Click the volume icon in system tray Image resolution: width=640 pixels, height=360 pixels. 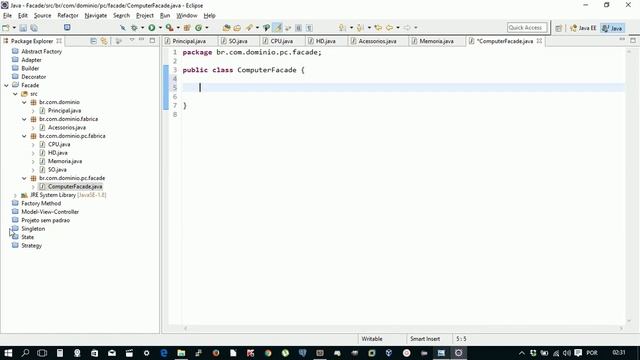coord(567,353)
